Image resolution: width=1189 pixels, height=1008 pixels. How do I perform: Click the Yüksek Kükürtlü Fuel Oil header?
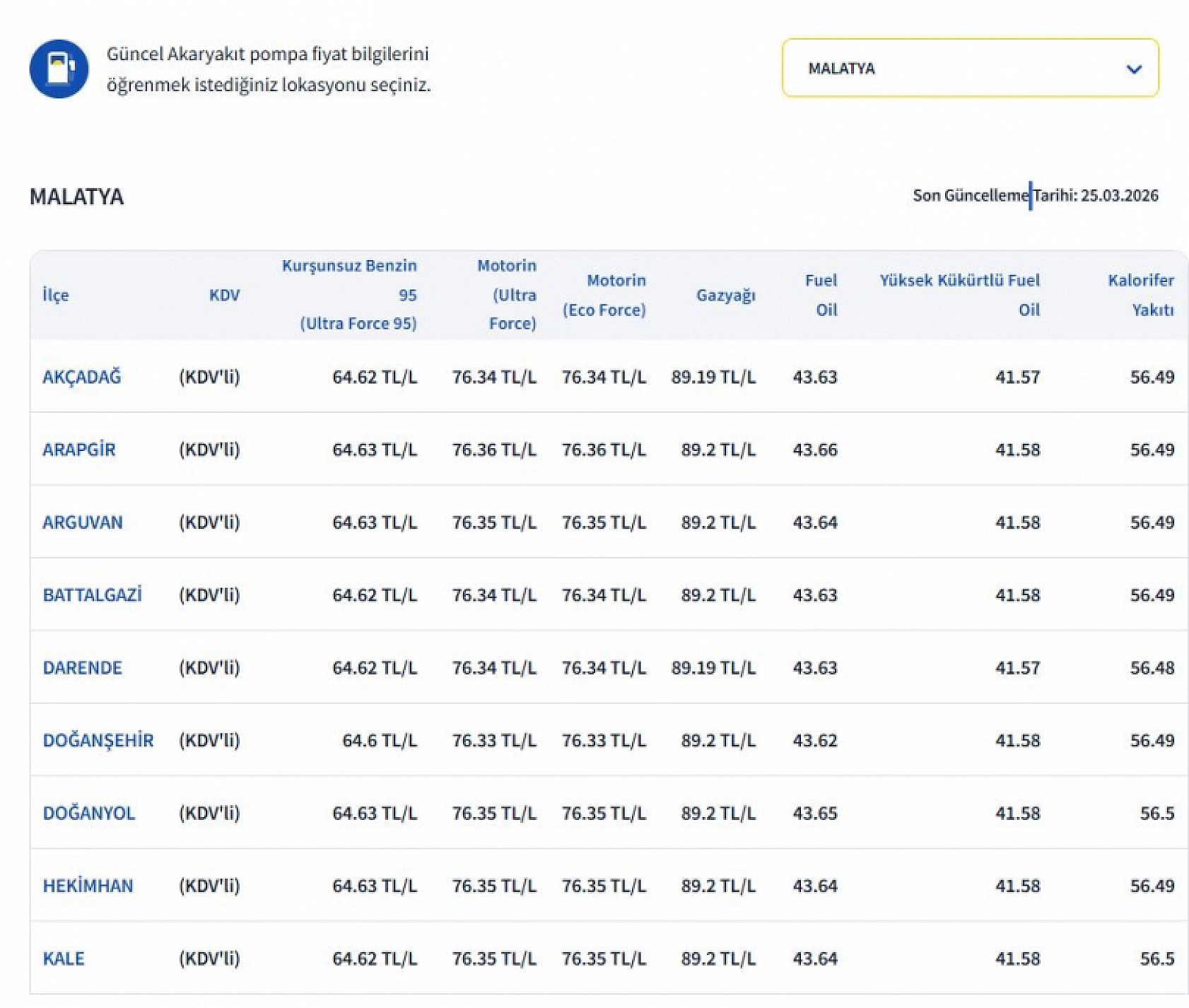tap(960, 295)
